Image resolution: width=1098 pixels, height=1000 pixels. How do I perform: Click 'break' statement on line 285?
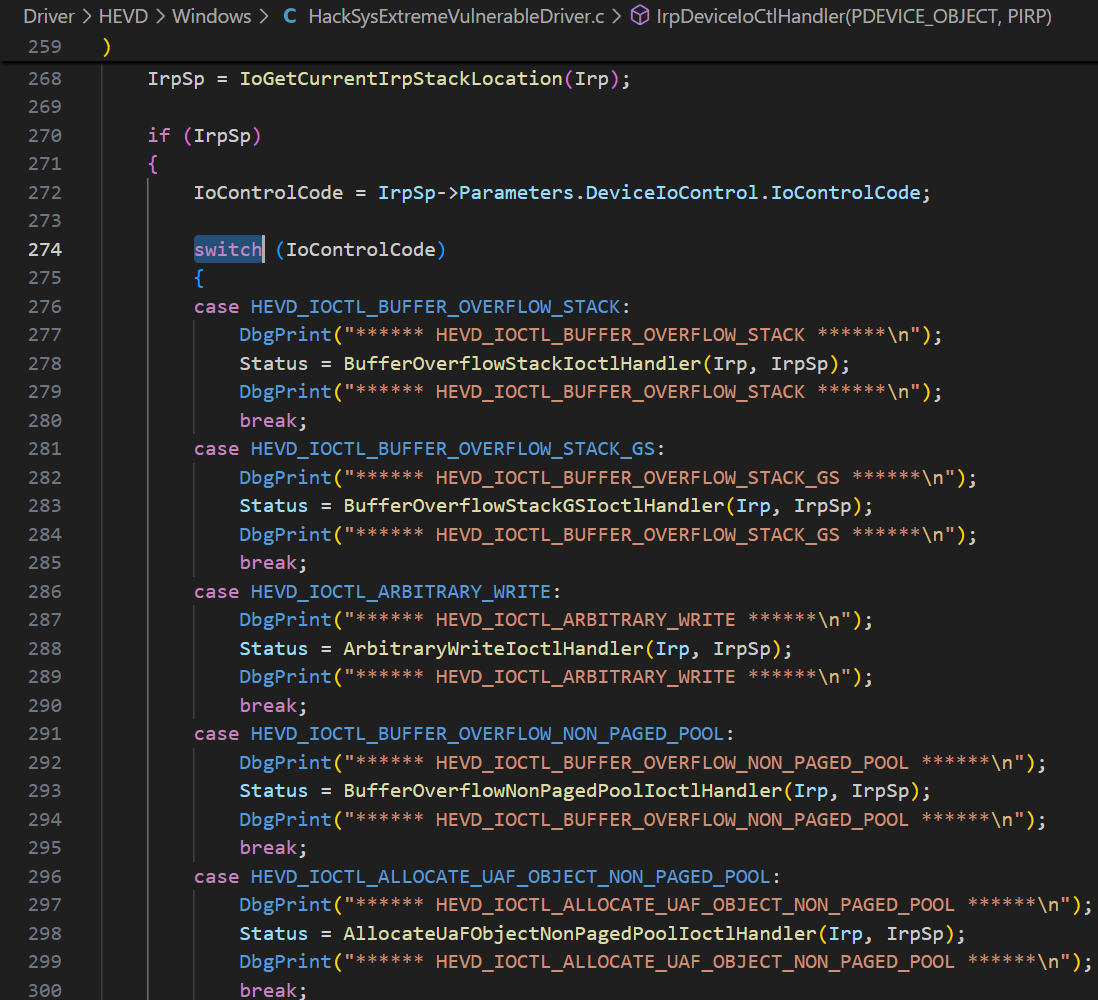point(268,563)
